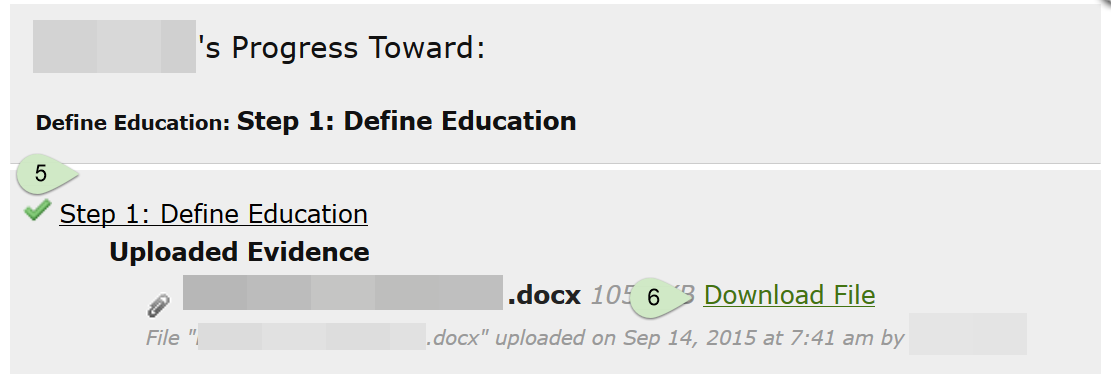Viewport: 1111px width, 374px height.
Task: Open the Step 1: Define Education link
Action: click(213, 214)
